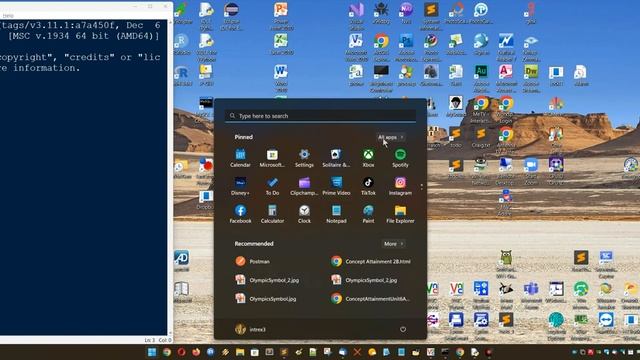Click the More button in Recommended
The image size is (640, 360).
(x=393, y=244)
